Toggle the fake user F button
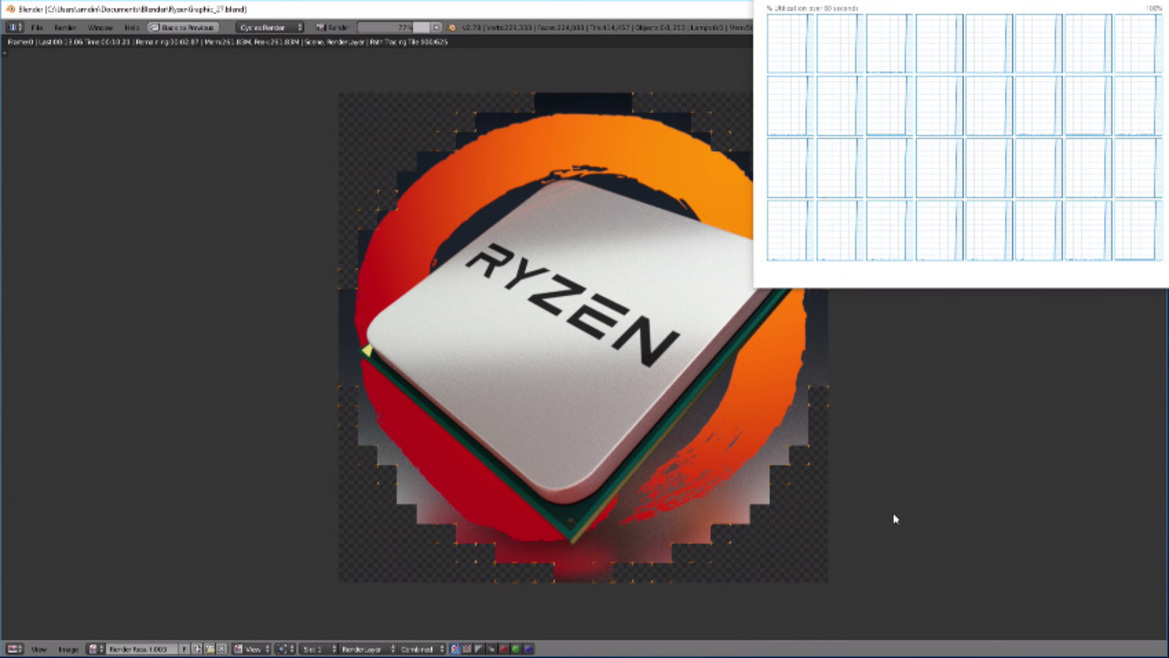1169x658 pixels. (x=183, y=649)
